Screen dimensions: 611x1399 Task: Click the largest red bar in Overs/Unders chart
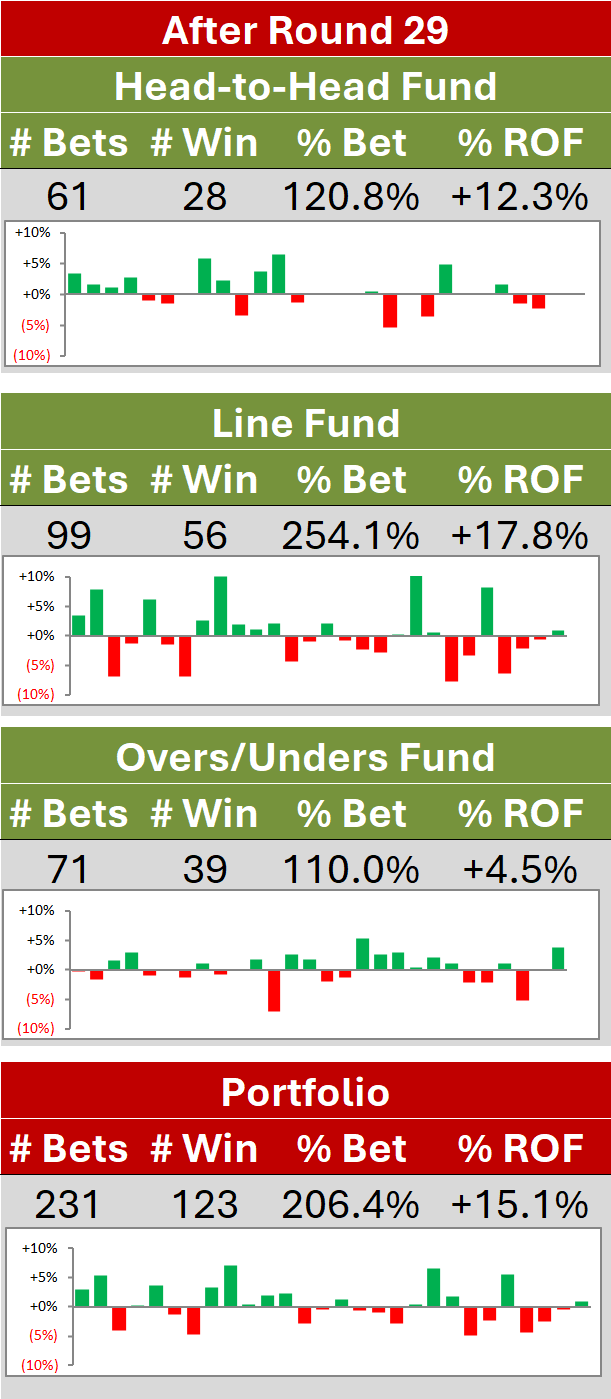click(273, 990)
